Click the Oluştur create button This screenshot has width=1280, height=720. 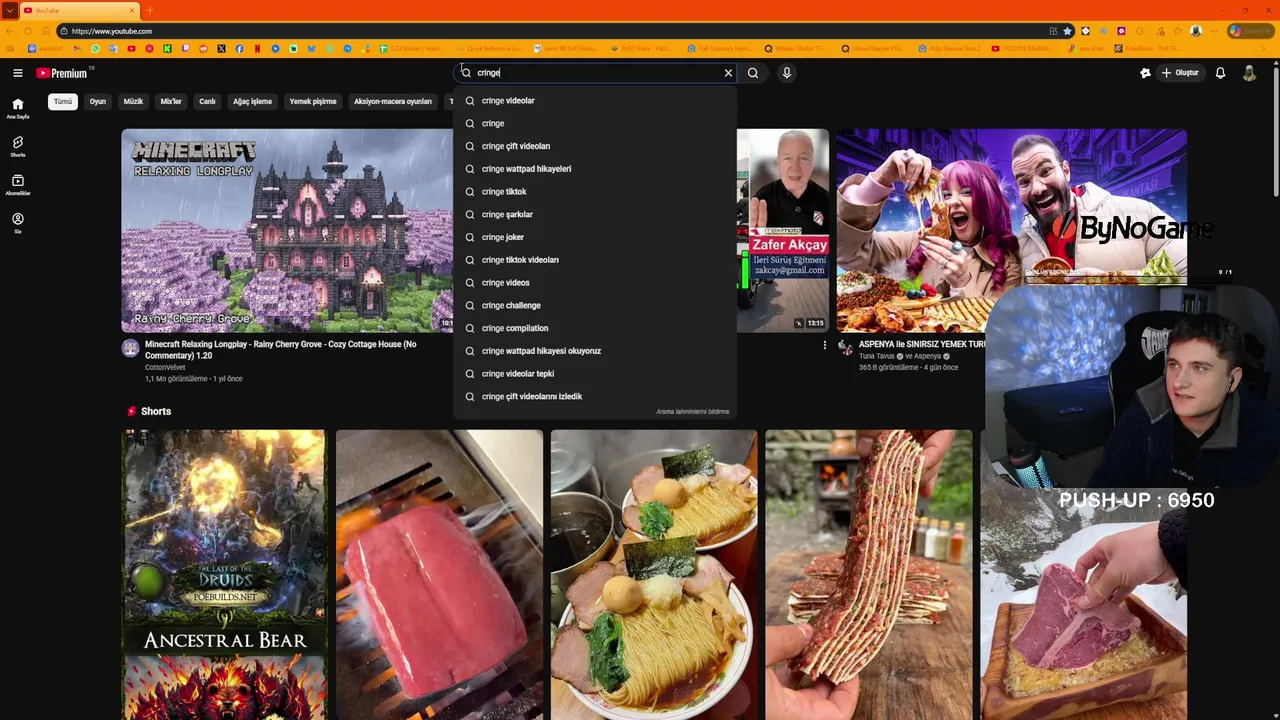tap(1180, 73)
